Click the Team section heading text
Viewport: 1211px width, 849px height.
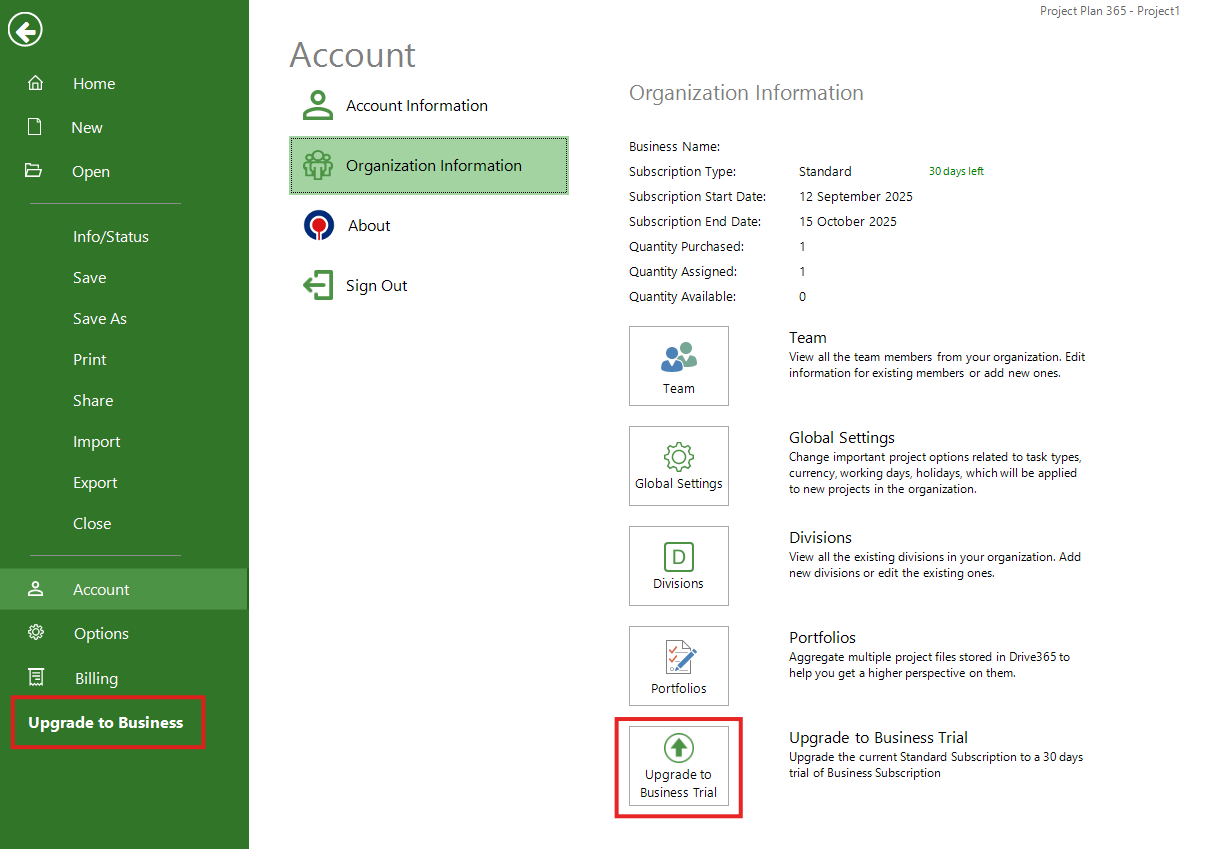808,338
